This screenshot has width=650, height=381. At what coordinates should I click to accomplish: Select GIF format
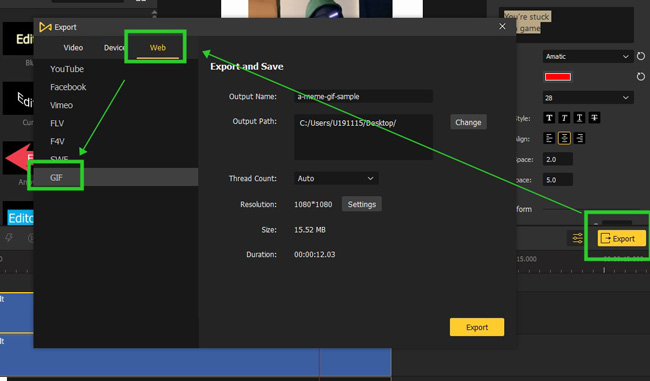(116, 177)
